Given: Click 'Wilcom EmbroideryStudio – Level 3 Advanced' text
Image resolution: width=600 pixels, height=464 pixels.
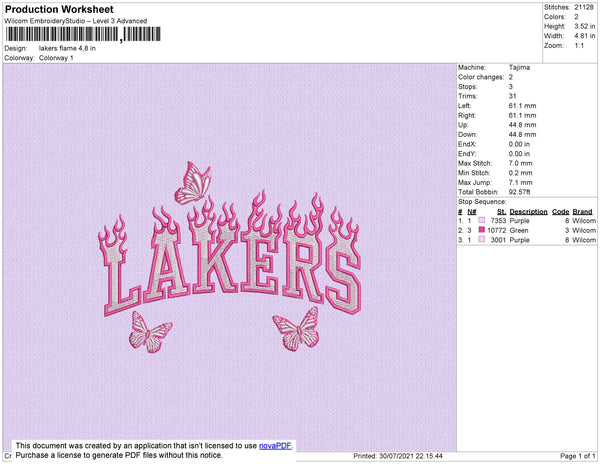Looking at the screenshot, I should point(76,21).
